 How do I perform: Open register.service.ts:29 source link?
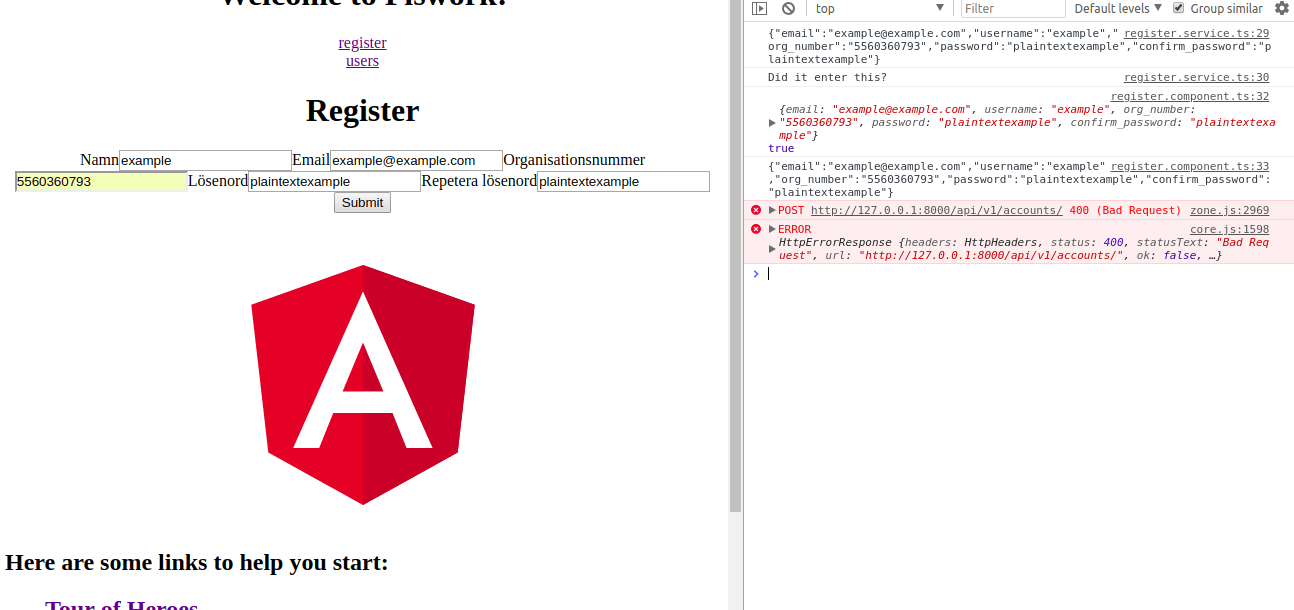click(x=1196, y=33)
